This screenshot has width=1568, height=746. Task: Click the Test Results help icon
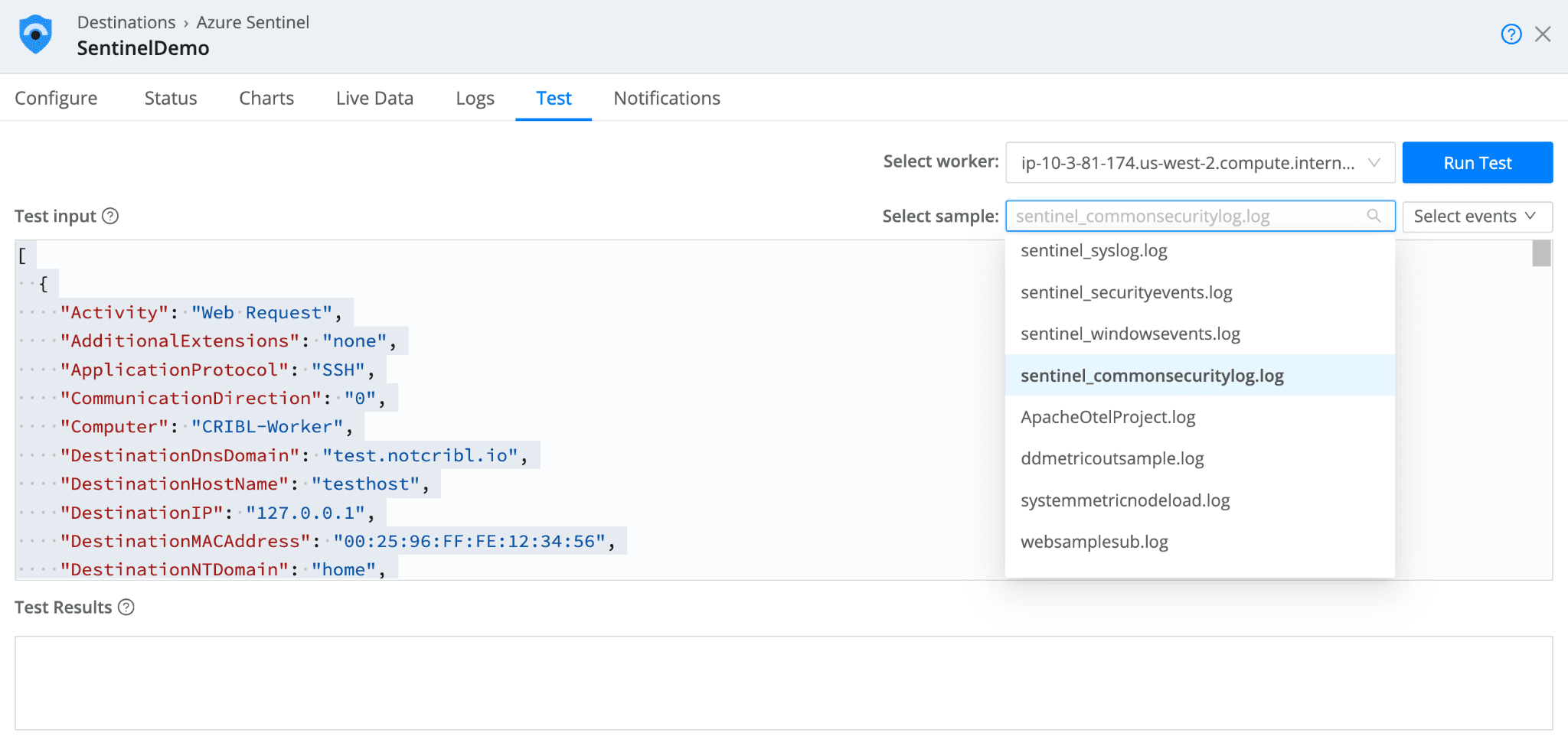tap(126, 608)
